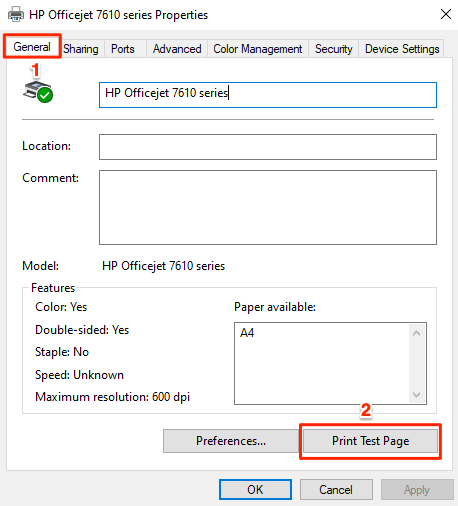458x506 pixels.
Task: Open the Sharing tab
Action: pyautogui.click(x=81, y=49)
